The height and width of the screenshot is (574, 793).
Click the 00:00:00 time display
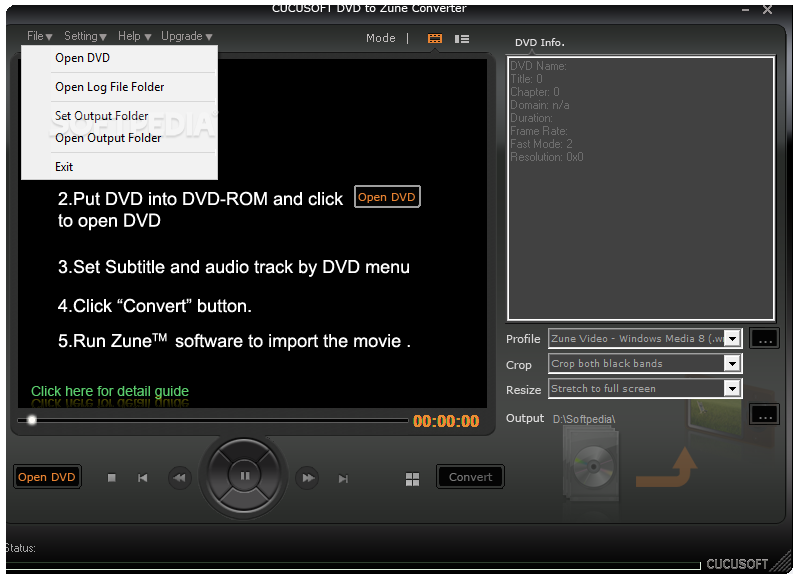tap(446, 421)
